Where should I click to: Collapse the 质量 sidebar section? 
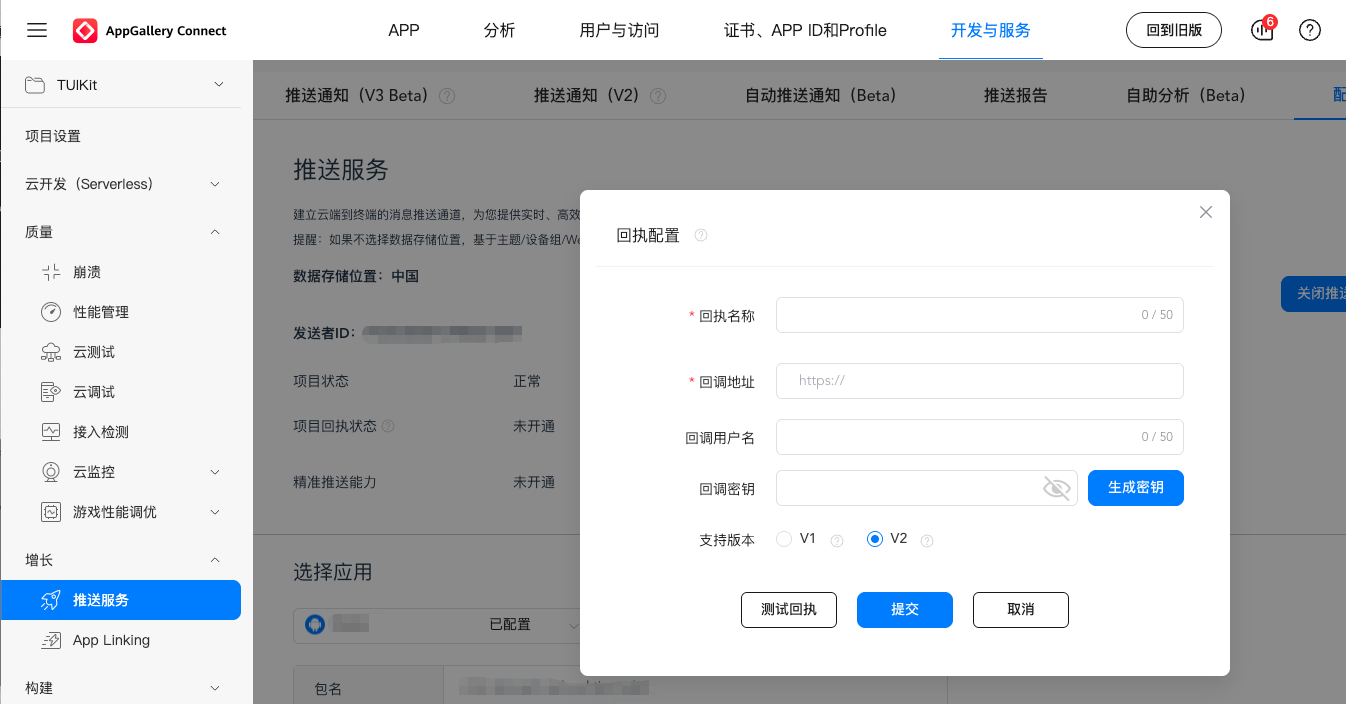(x=215, y=232)
